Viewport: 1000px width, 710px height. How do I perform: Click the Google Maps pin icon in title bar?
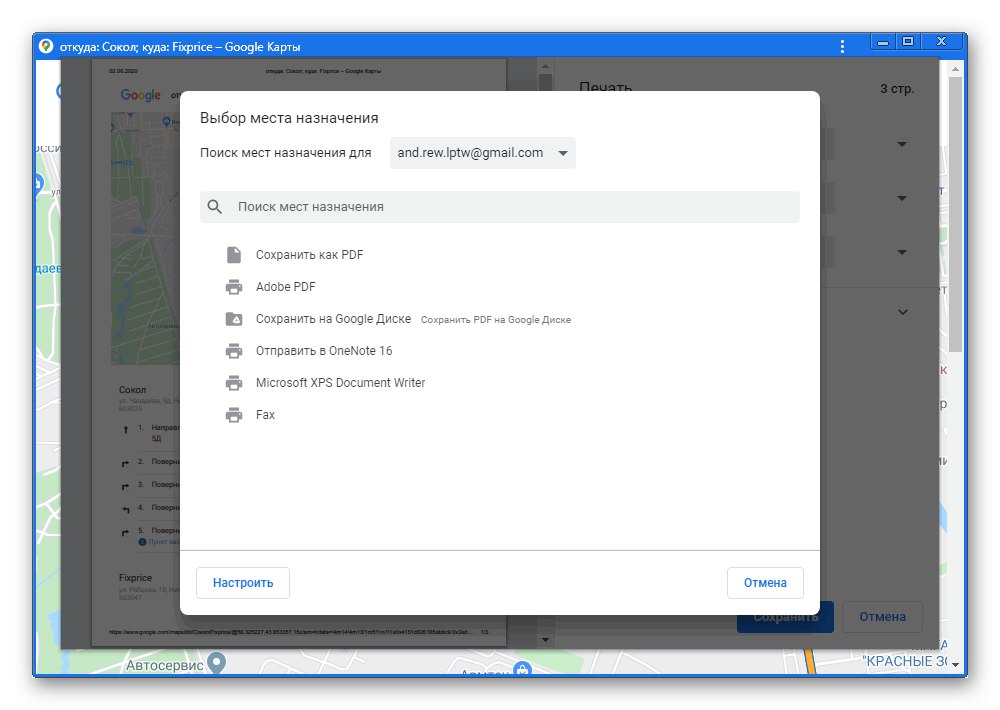(x=46, y=46)
